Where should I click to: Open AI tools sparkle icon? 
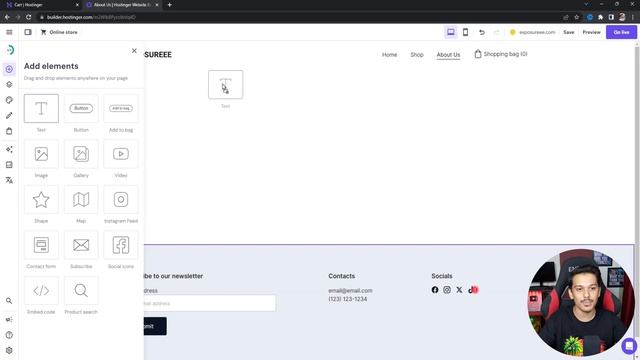click(9, 149)
